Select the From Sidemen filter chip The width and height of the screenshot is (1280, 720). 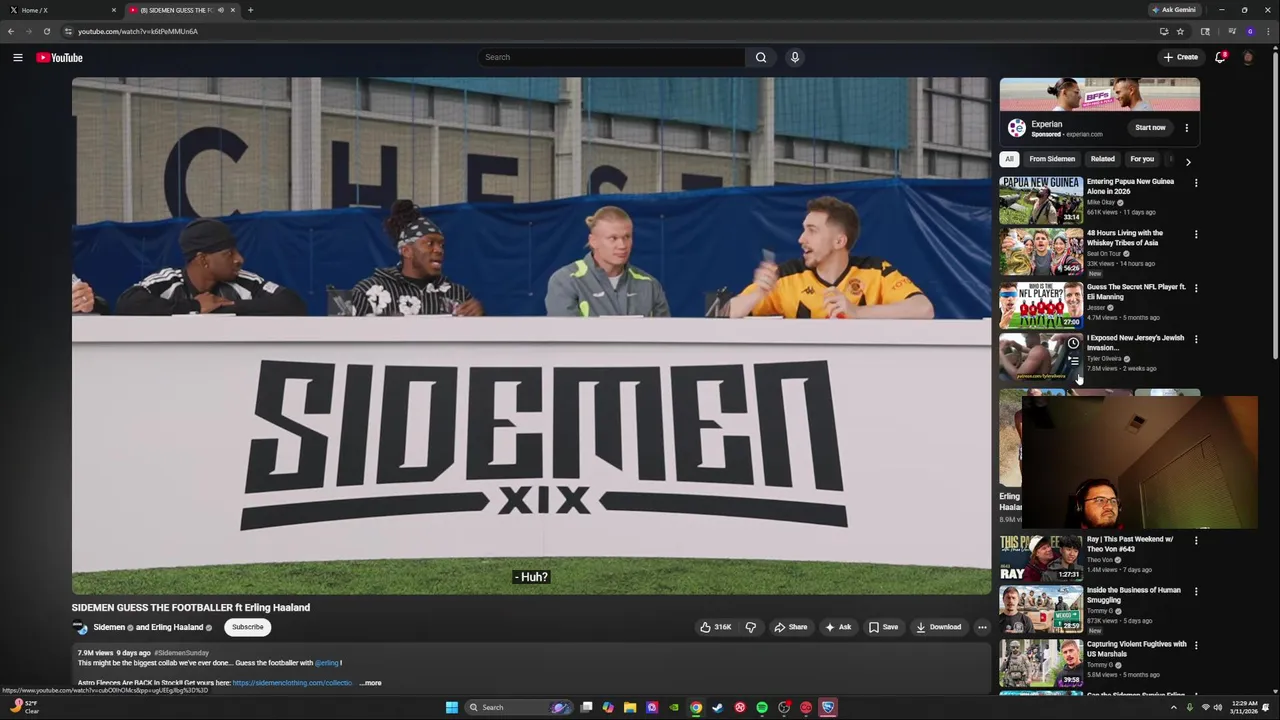pyautogui.click(x=1052, y=159)
